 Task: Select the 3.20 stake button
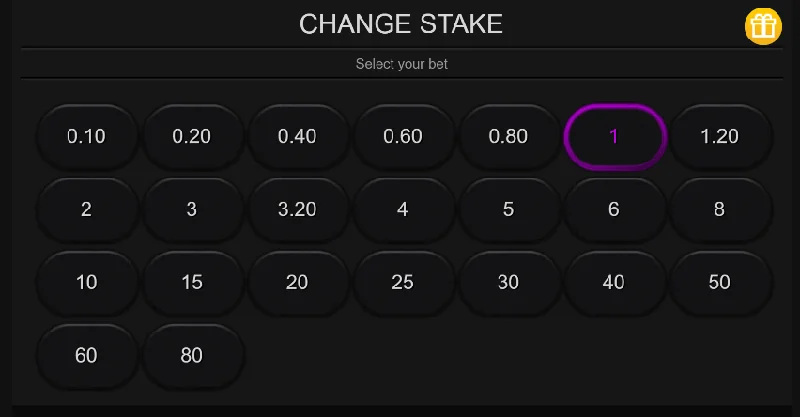(297, 209)
